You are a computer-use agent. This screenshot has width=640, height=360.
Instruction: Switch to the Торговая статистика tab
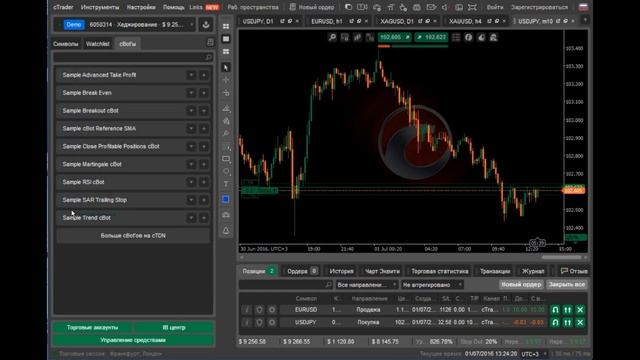tap(440, 271)
